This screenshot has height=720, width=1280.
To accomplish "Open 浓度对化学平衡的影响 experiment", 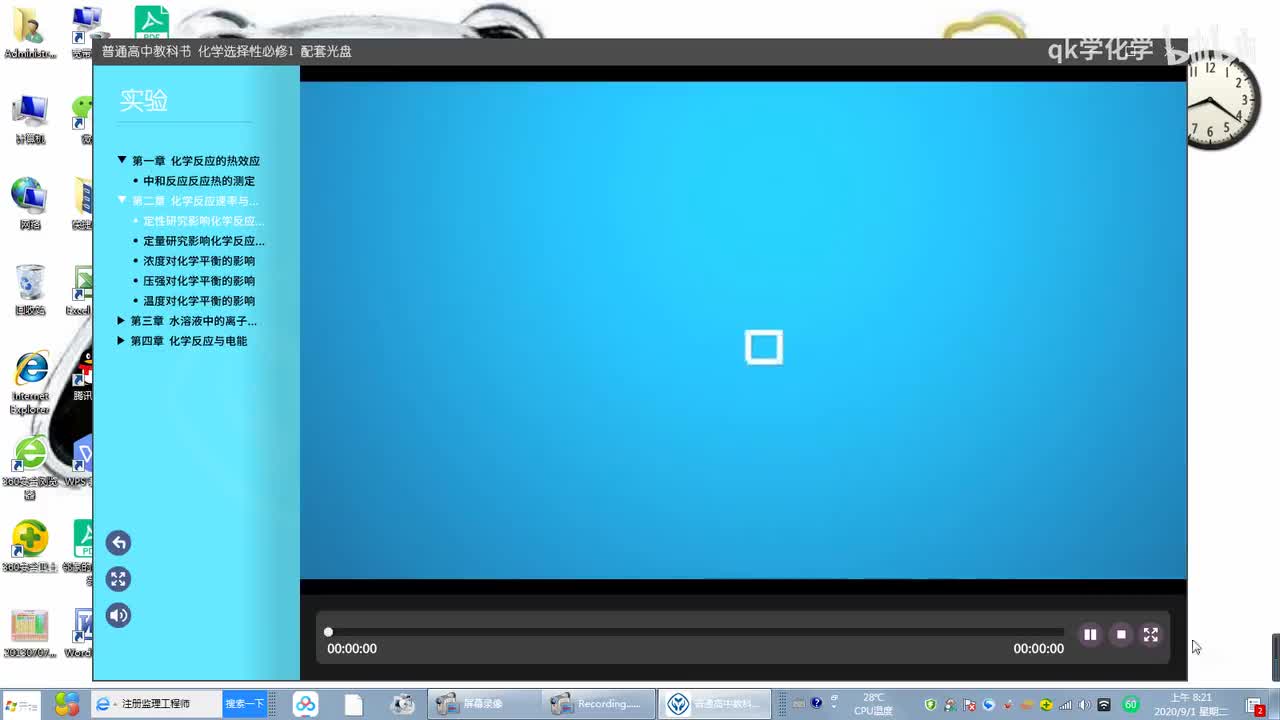I will [x=199, y=261].
